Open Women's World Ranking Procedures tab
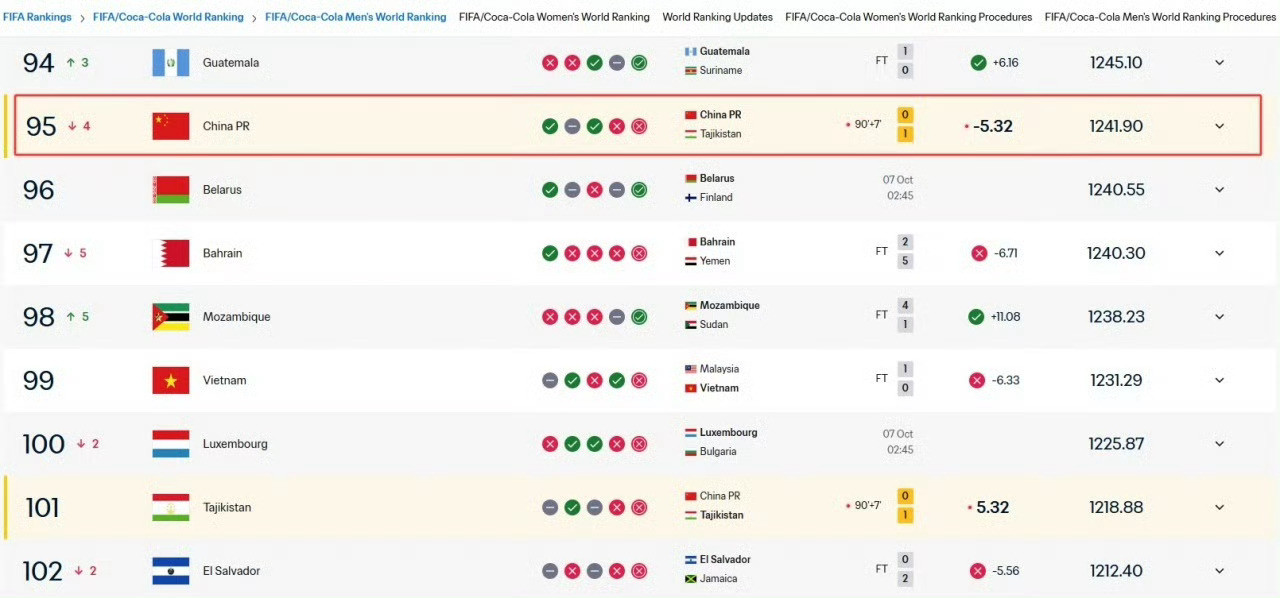This screenshot has height=598, width=1280. [x=908, y=17]
